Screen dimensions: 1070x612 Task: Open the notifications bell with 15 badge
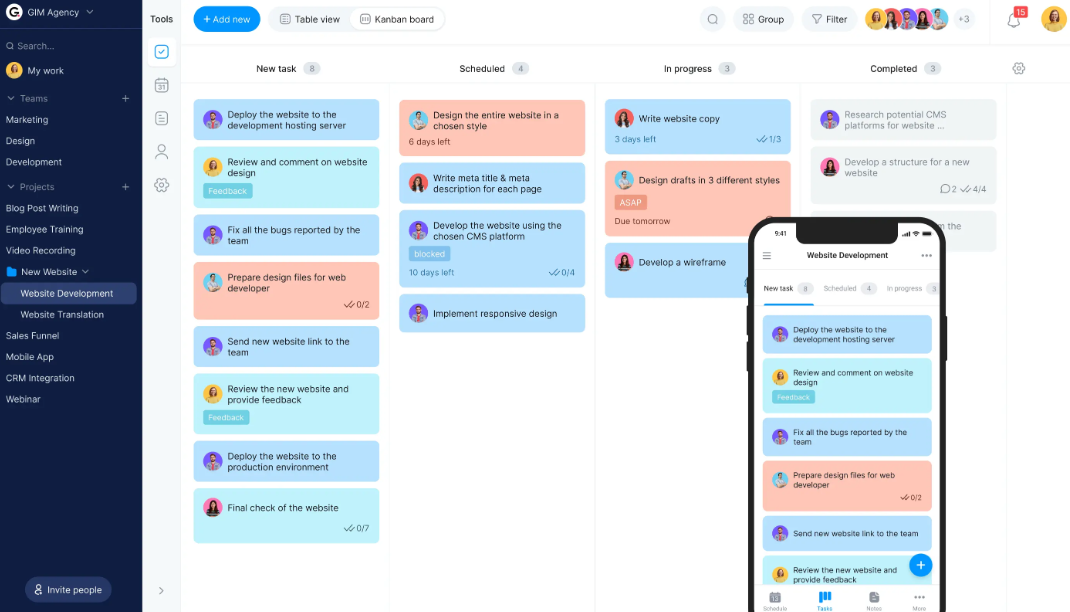pyautogui.click(x=1015, y=18)
